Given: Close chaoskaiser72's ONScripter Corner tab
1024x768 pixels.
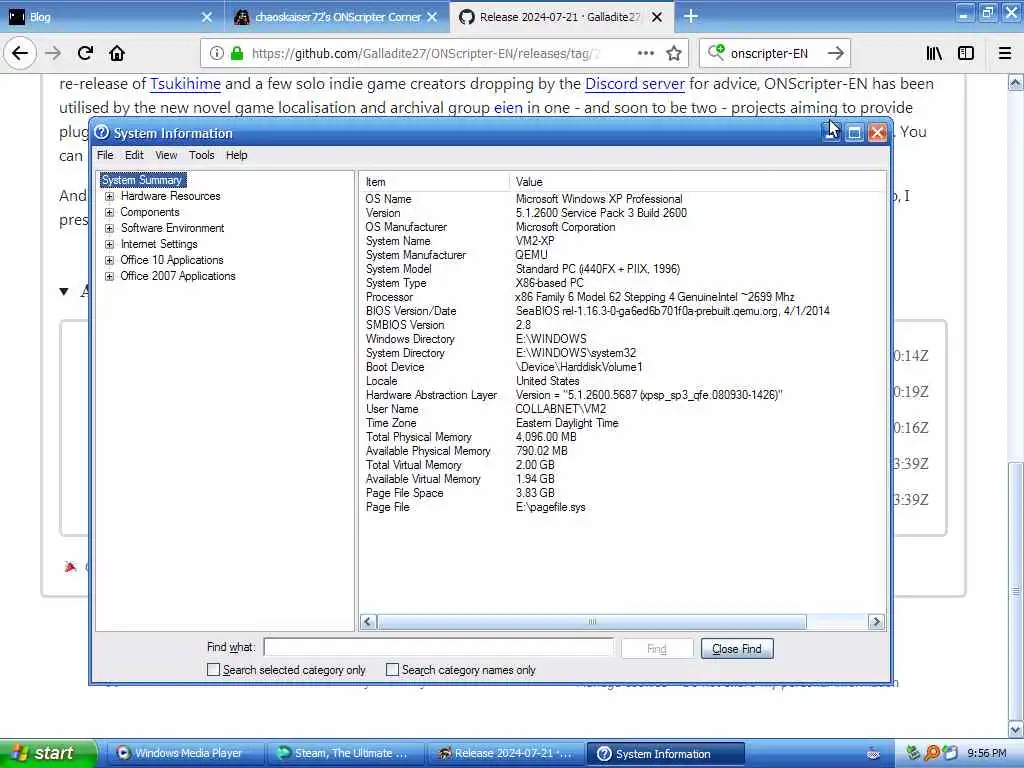Looking at the screenshot, I should click(x=432, y=17).
